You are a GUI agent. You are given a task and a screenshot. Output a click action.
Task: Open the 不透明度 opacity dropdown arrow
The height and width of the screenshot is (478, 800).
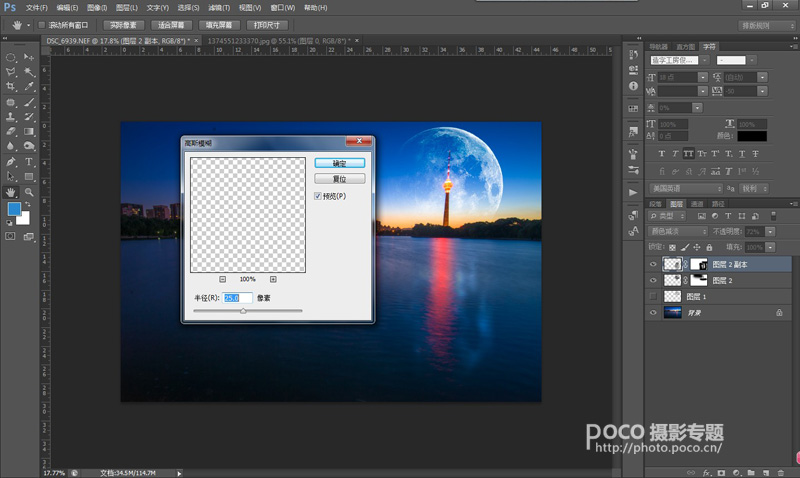coord(770,232)
